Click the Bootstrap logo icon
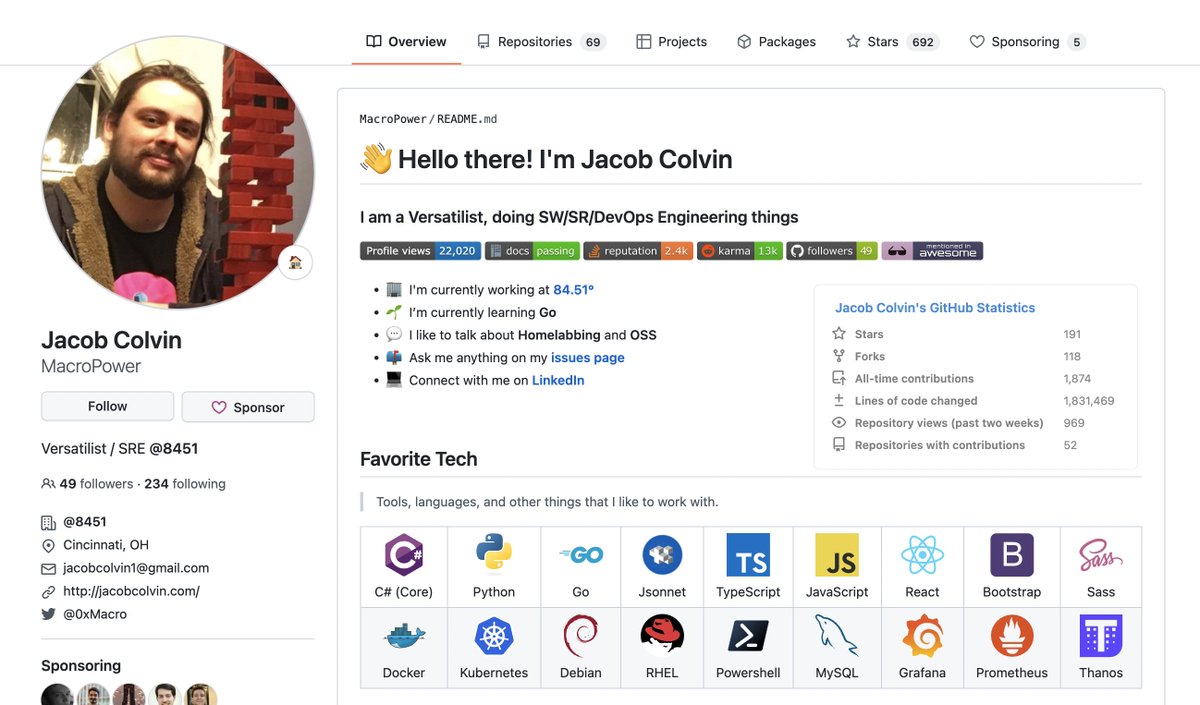 point(1012,554)
